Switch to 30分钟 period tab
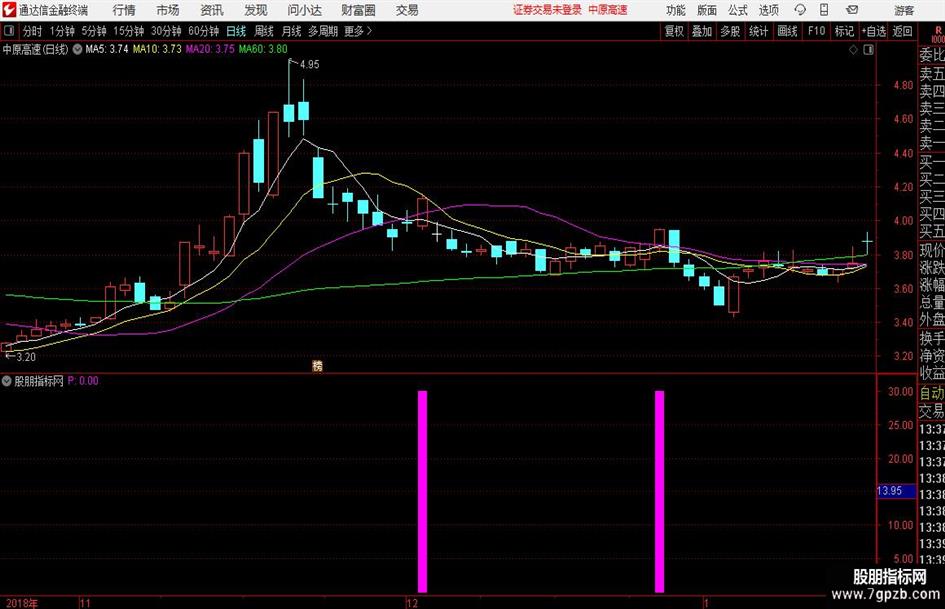Viewport: 945px width, 609px height. [166, 31]
